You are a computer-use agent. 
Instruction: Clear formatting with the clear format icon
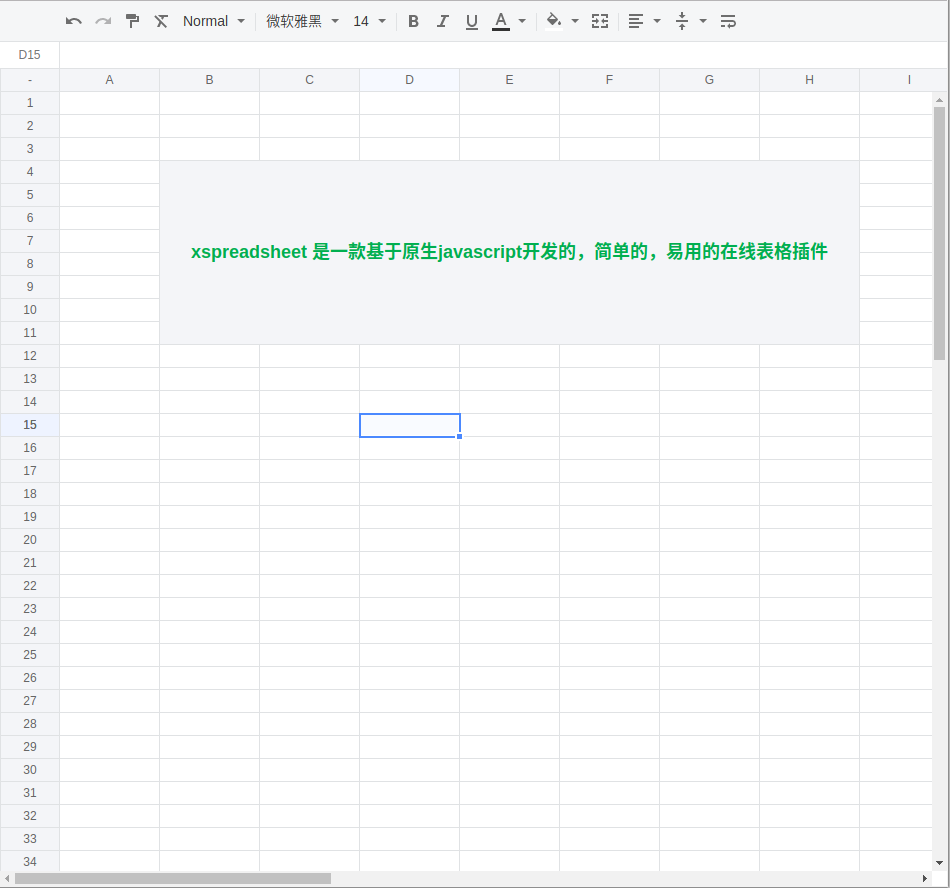point(161,22)
